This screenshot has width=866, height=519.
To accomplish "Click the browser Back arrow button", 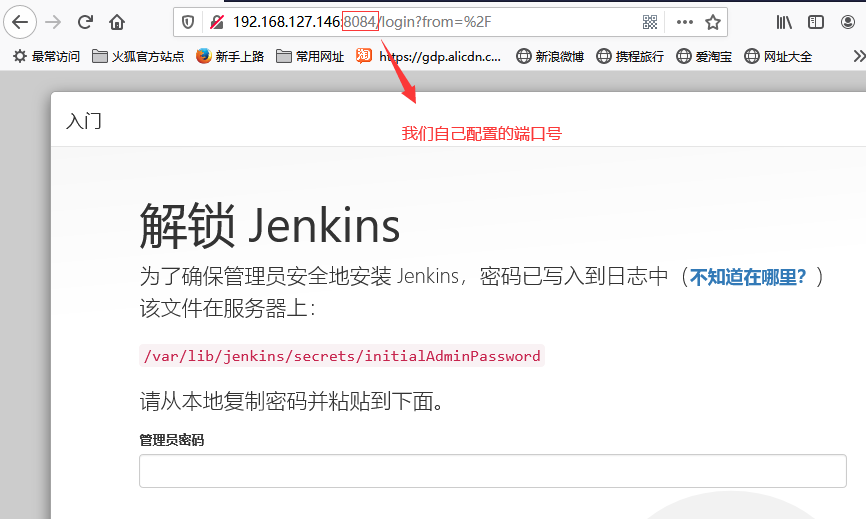I will (x=20, y=22).
